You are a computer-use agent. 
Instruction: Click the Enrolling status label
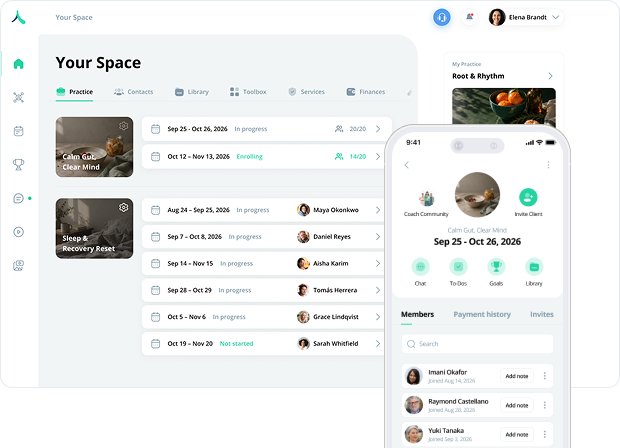250,157
